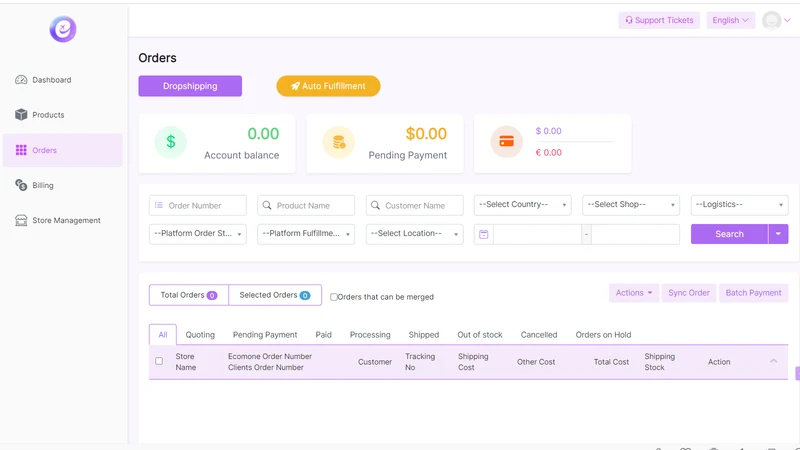This screenshot has height=450, width=800.
Task: Click the Tracking No column header
Action: pyautogui.click(x=420, y=362)
